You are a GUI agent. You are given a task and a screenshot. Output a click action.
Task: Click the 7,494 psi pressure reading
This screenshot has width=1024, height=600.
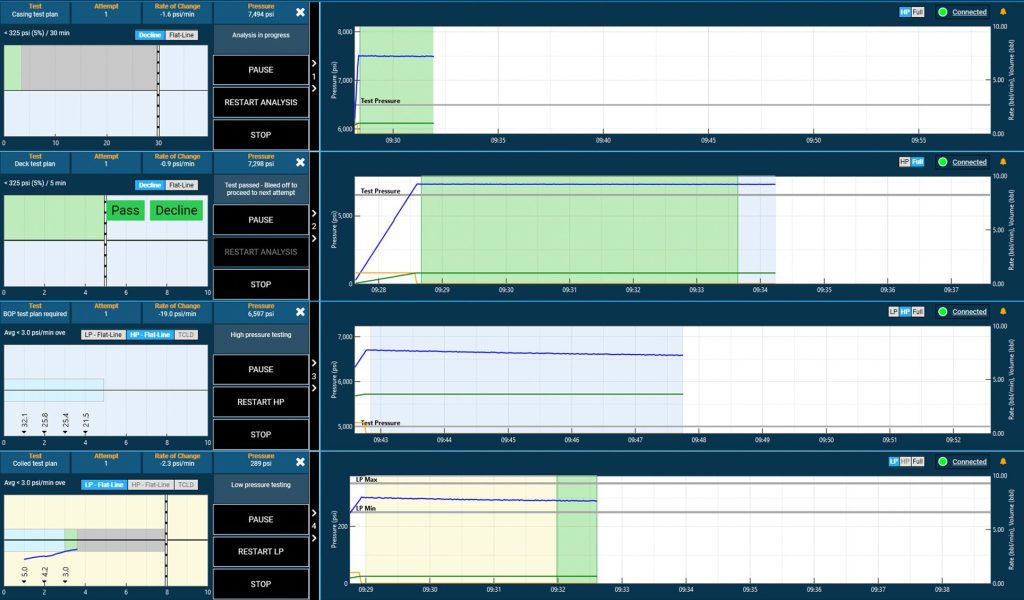pyautogui.click(x=261, y=14)
